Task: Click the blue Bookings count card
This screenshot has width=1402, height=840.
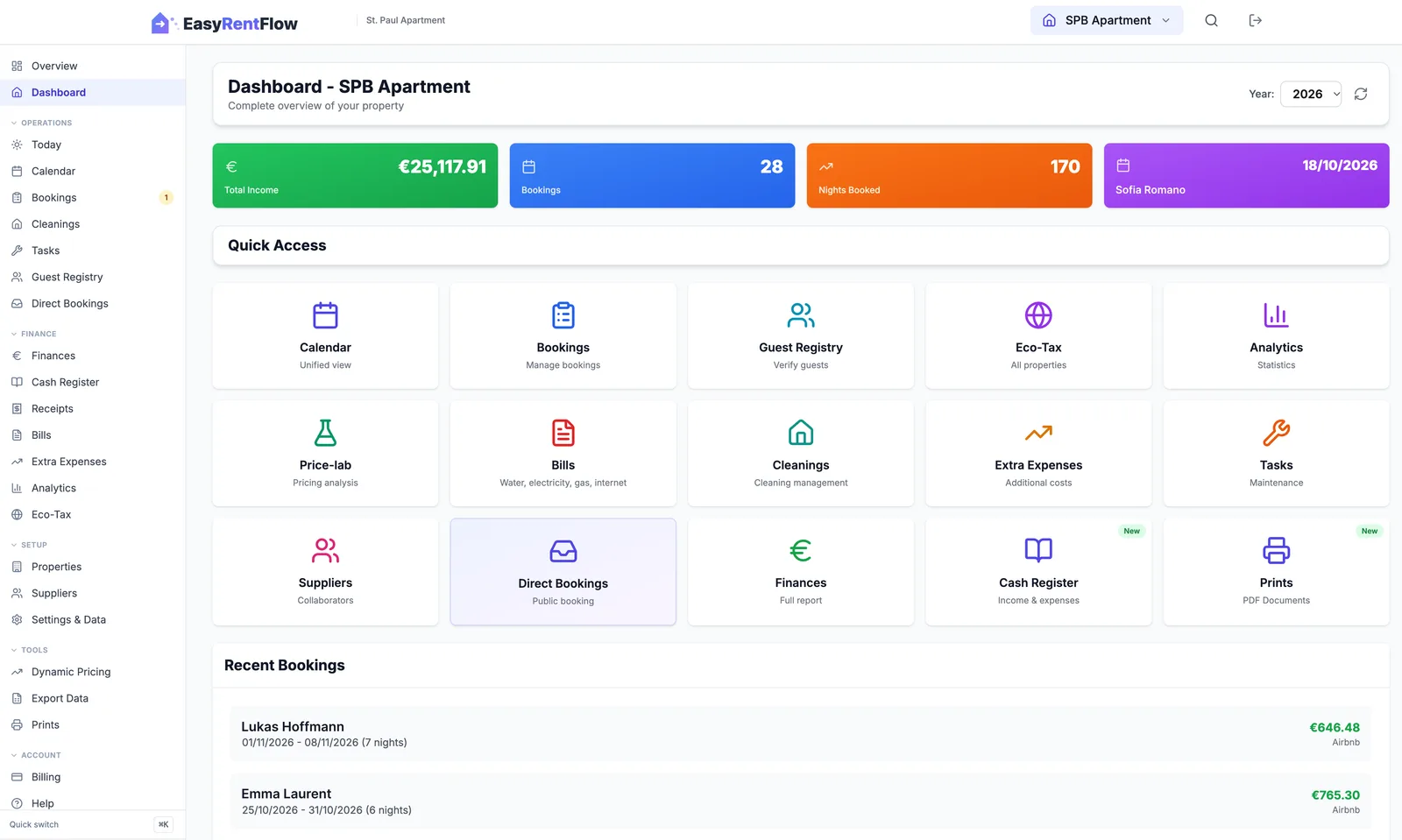Action: tap(652, 175)
